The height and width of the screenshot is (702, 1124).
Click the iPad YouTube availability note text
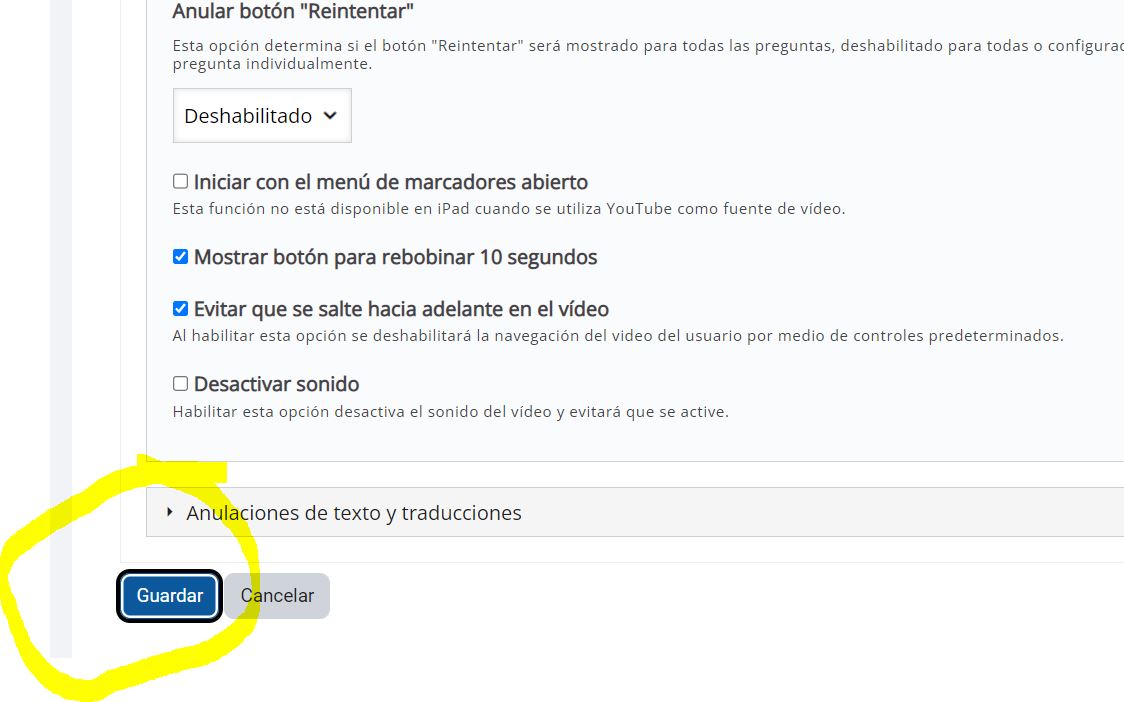pos(509,209)
